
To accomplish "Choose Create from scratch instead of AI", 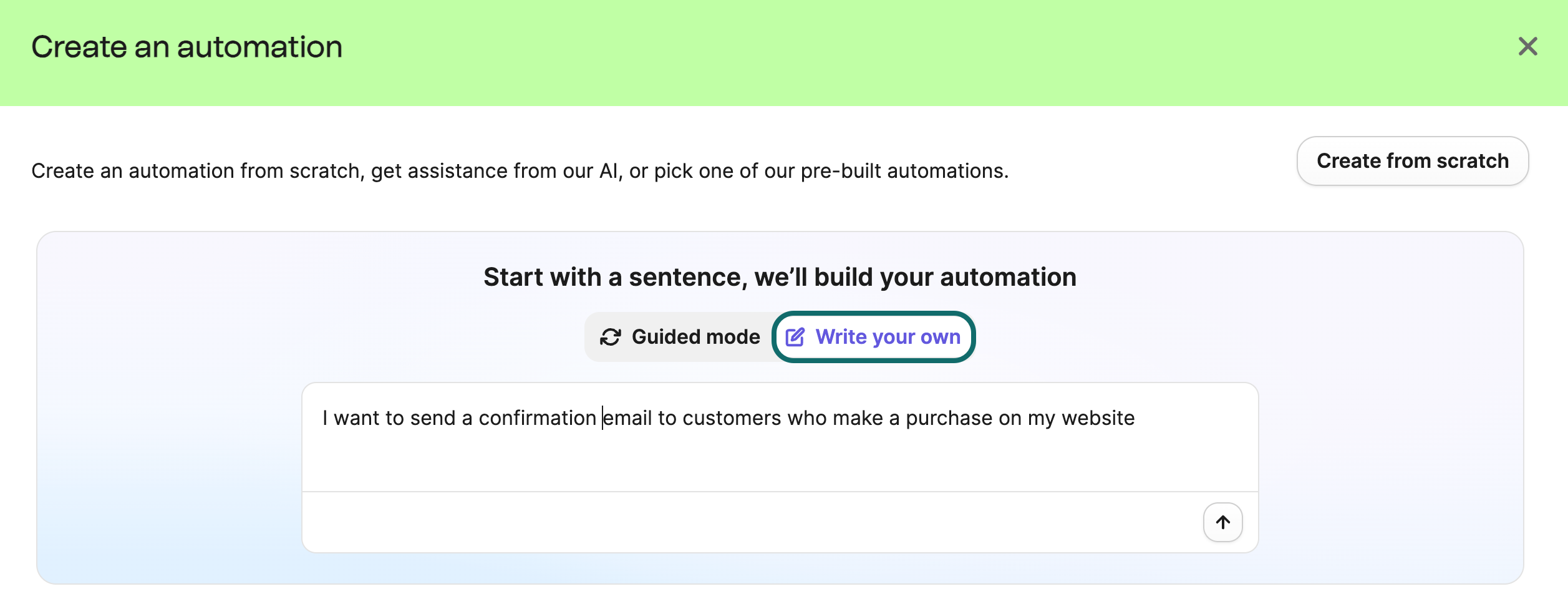I will click(1413, 161).
